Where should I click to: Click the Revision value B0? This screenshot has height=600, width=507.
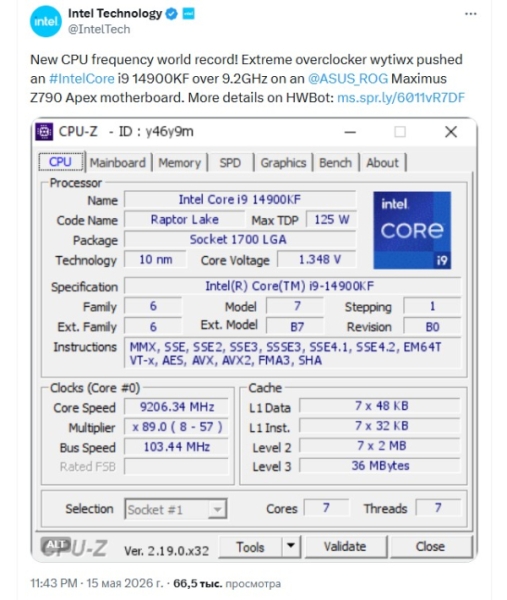[432, 326]
